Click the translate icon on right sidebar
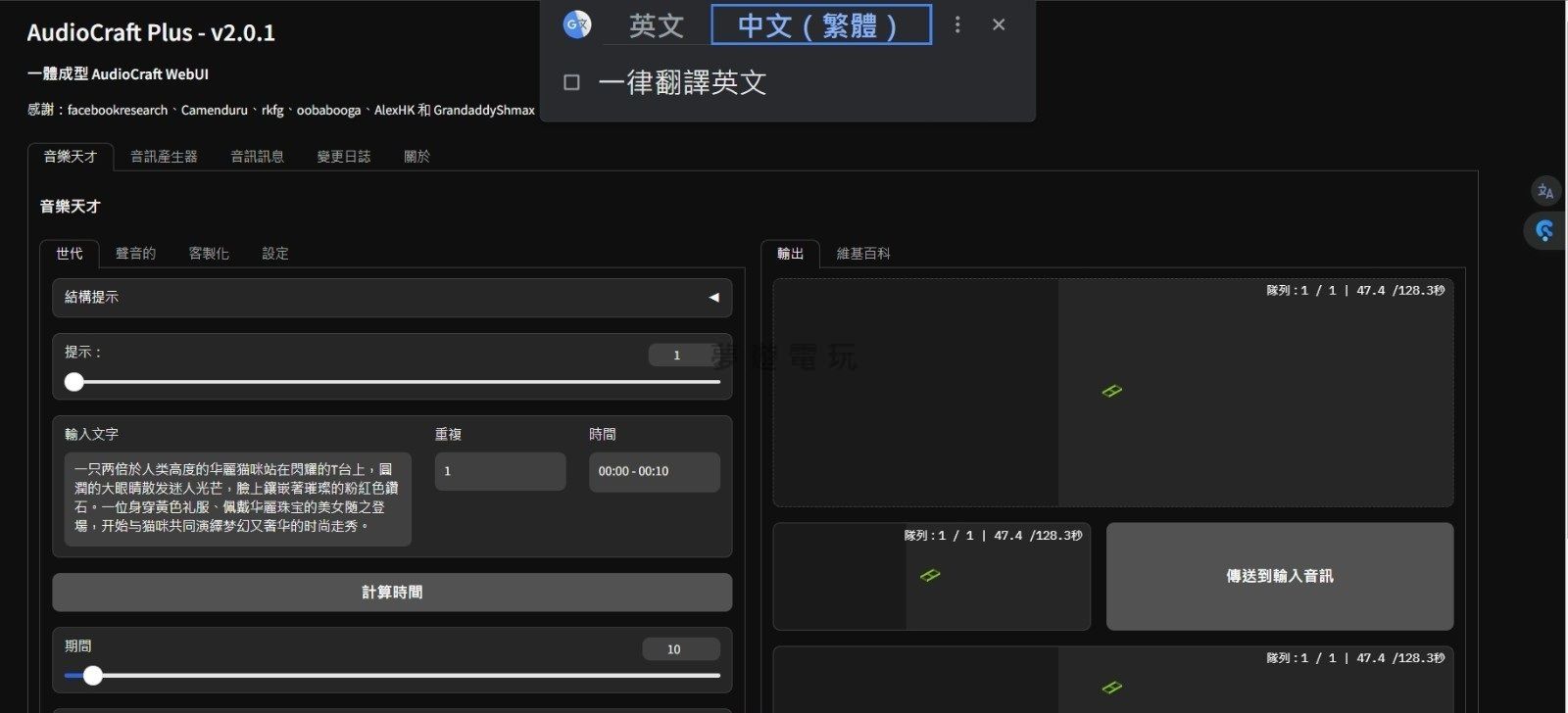Viewport: 1568px width, 713px height. tap(1545, 191)
